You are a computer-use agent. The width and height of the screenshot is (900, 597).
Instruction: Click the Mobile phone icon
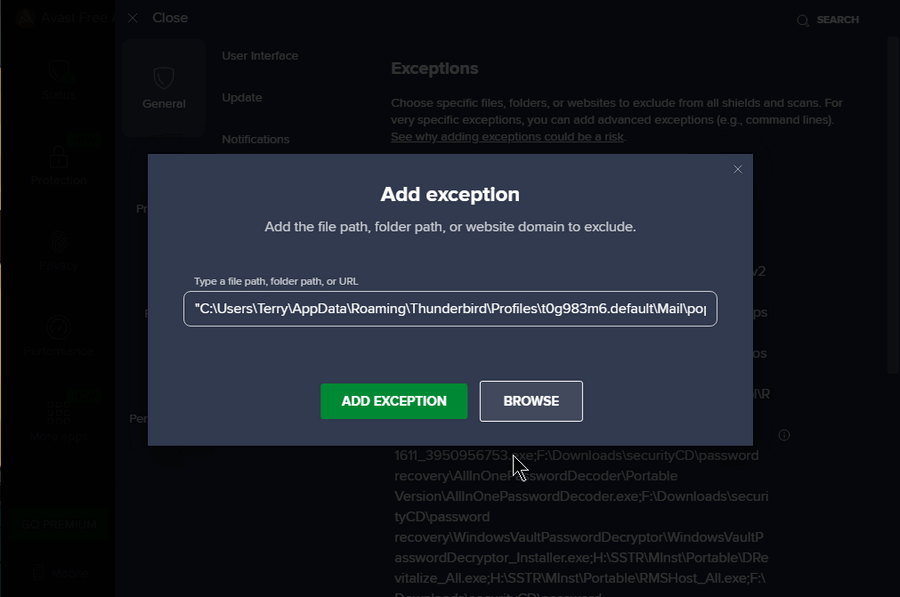38,572
